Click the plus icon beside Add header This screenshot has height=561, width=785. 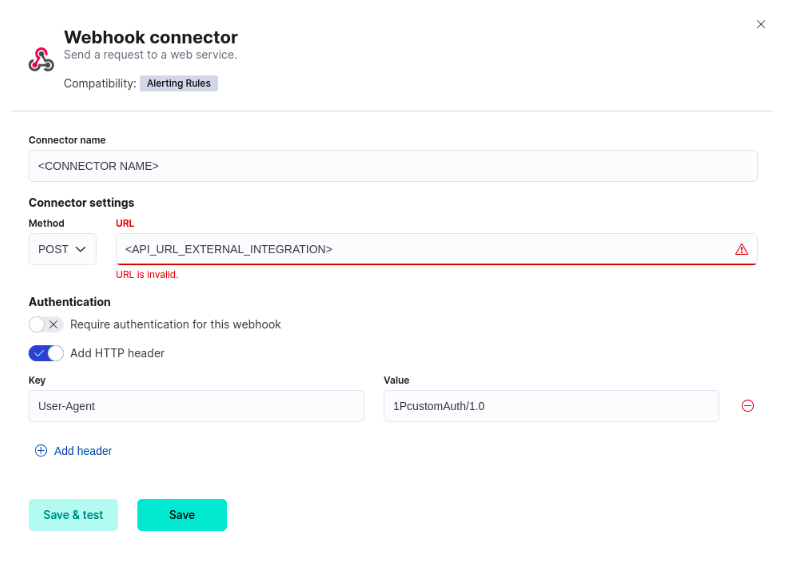[41, 451]
